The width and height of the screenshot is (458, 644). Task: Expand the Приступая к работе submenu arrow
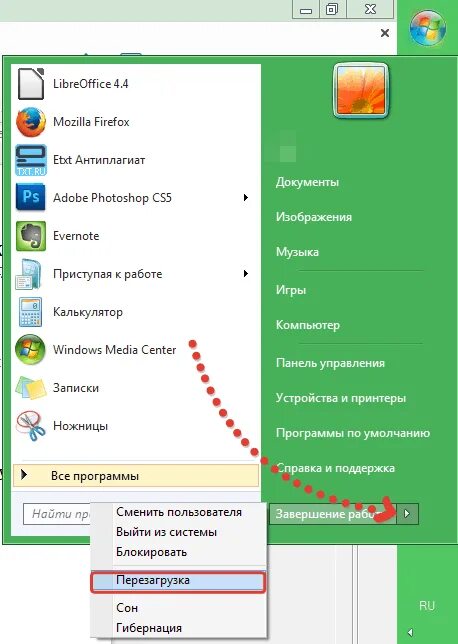pos(246,274)
